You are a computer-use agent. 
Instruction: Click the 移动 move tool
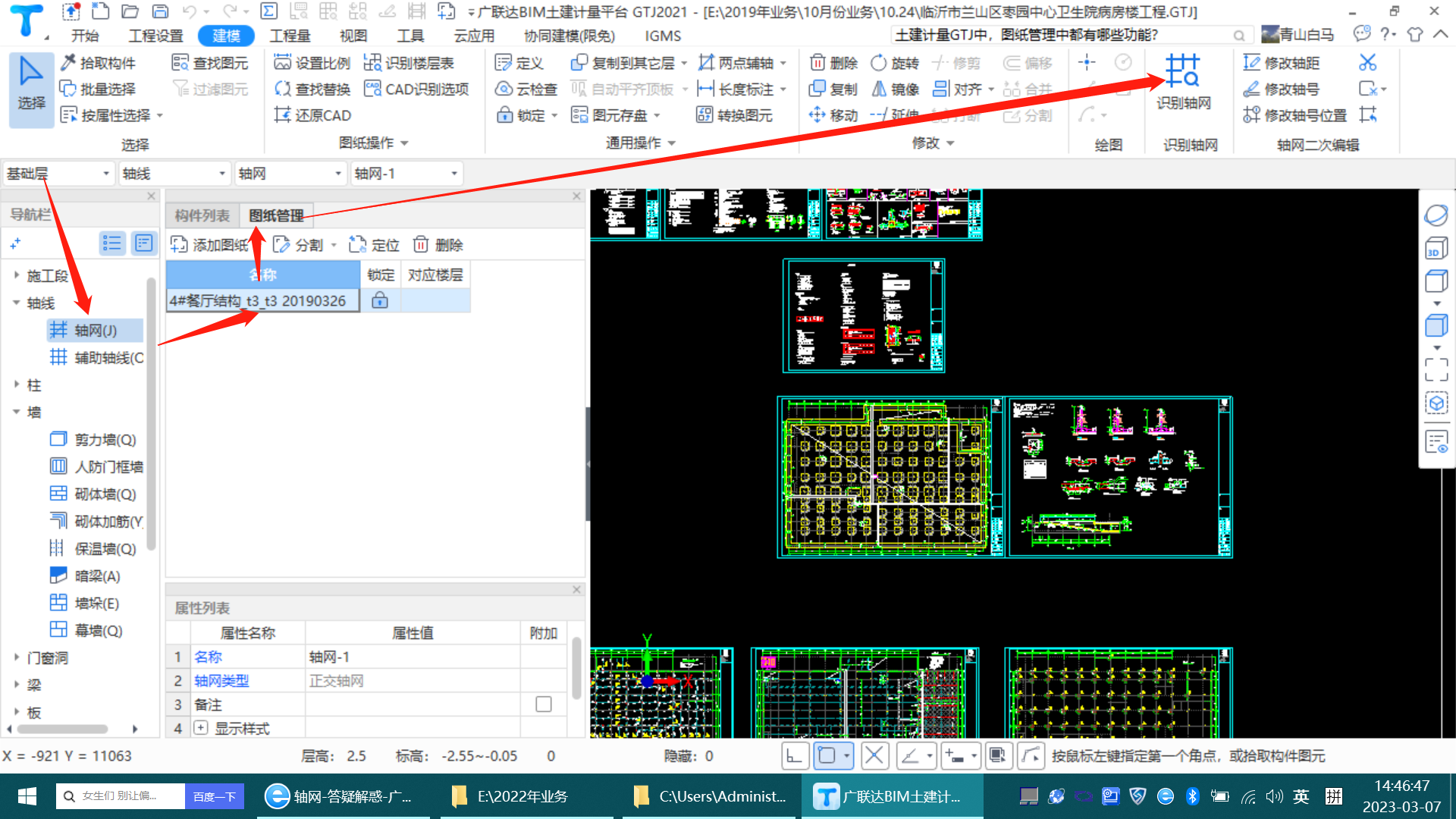(x=833, y=115)
